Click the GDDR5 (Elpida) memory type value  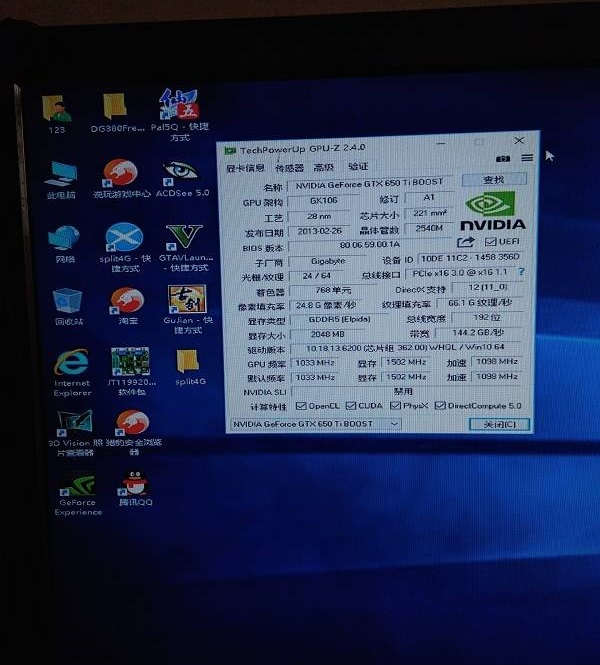click(x=339, y=319)
